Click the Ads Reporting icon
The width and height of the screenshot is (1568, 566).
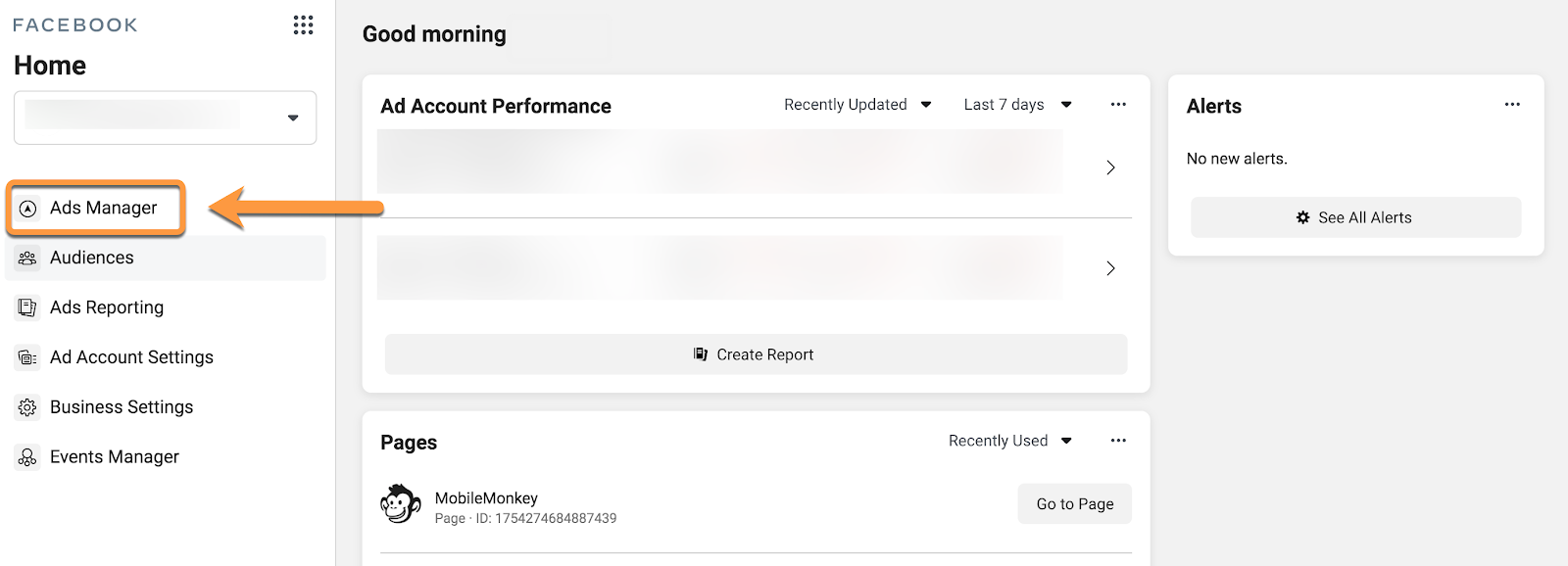(27, 307)
